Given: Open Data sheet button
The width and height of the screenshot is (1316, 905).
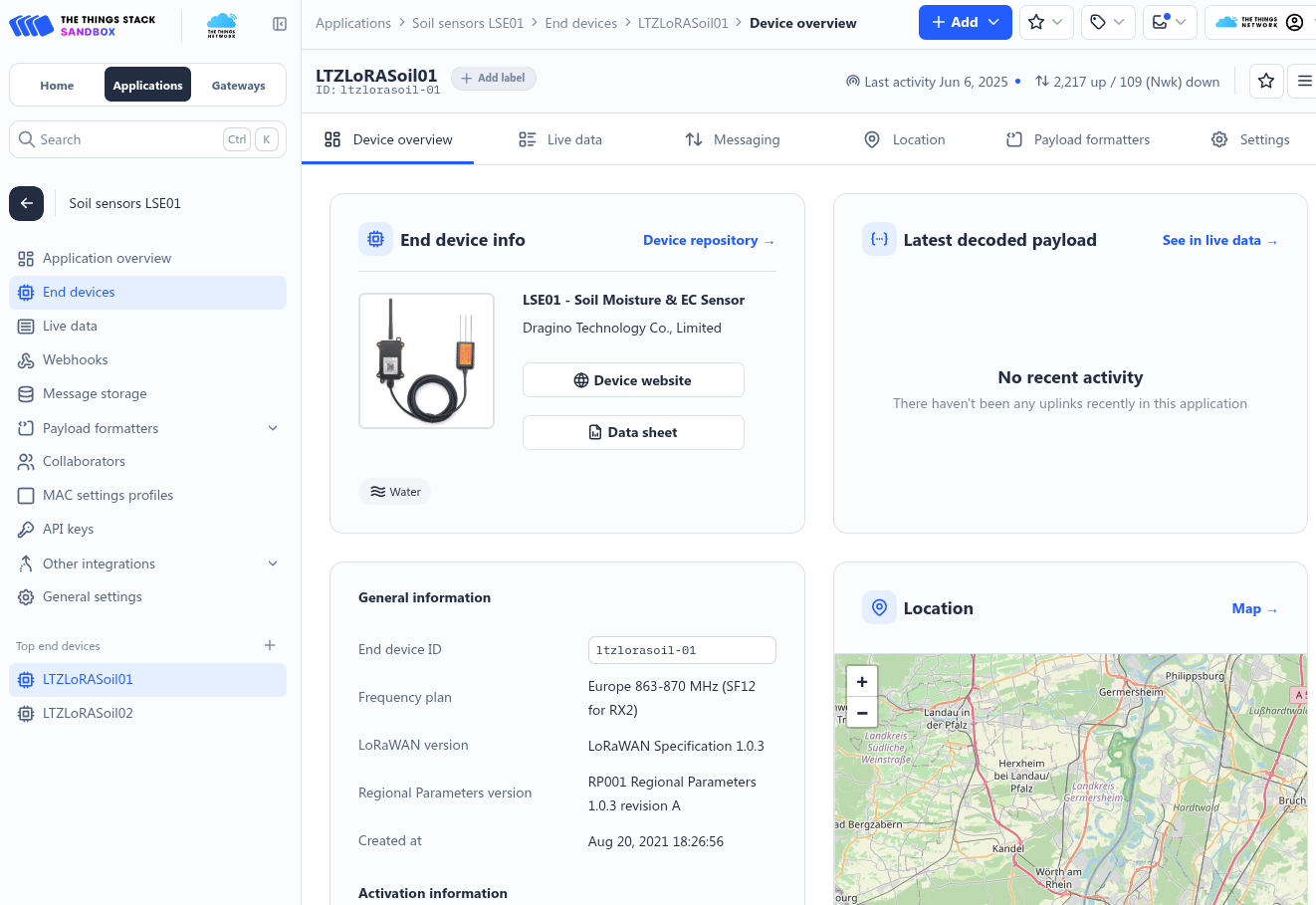Looking at the screenshot, I should tap(633, 433).
